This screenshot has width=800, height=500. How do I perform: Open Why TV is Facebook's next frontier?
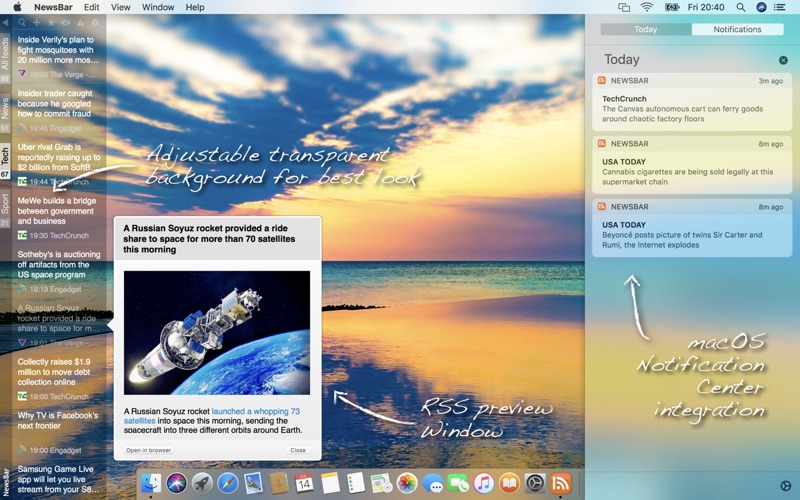pos(58,420)
